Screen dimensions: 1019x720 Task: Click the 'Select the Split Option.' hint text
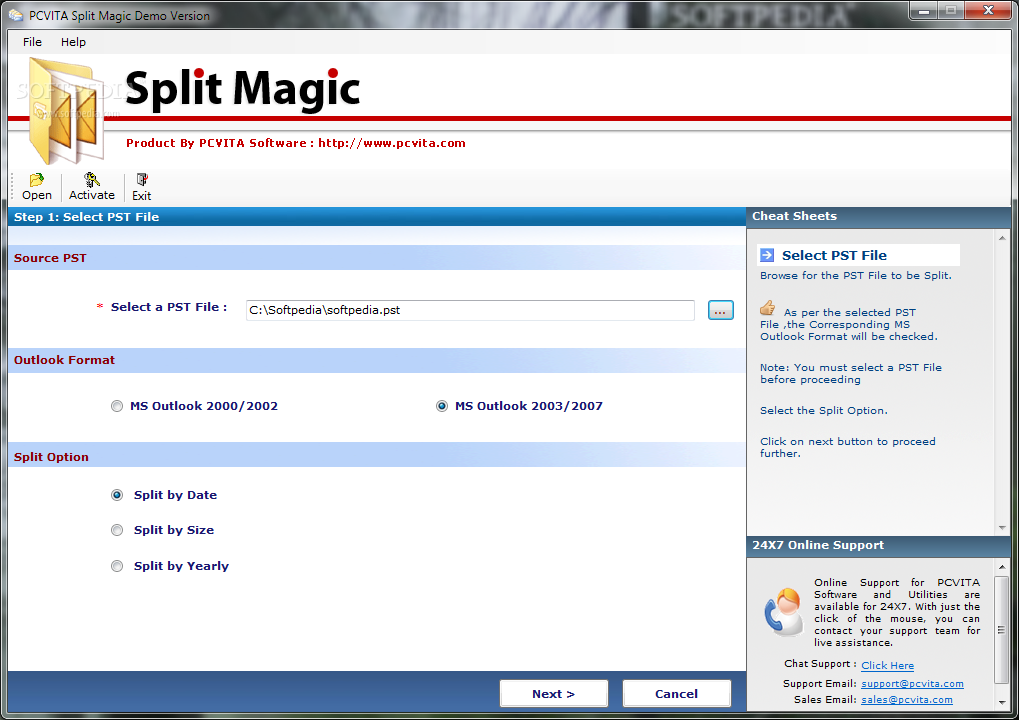824,411
